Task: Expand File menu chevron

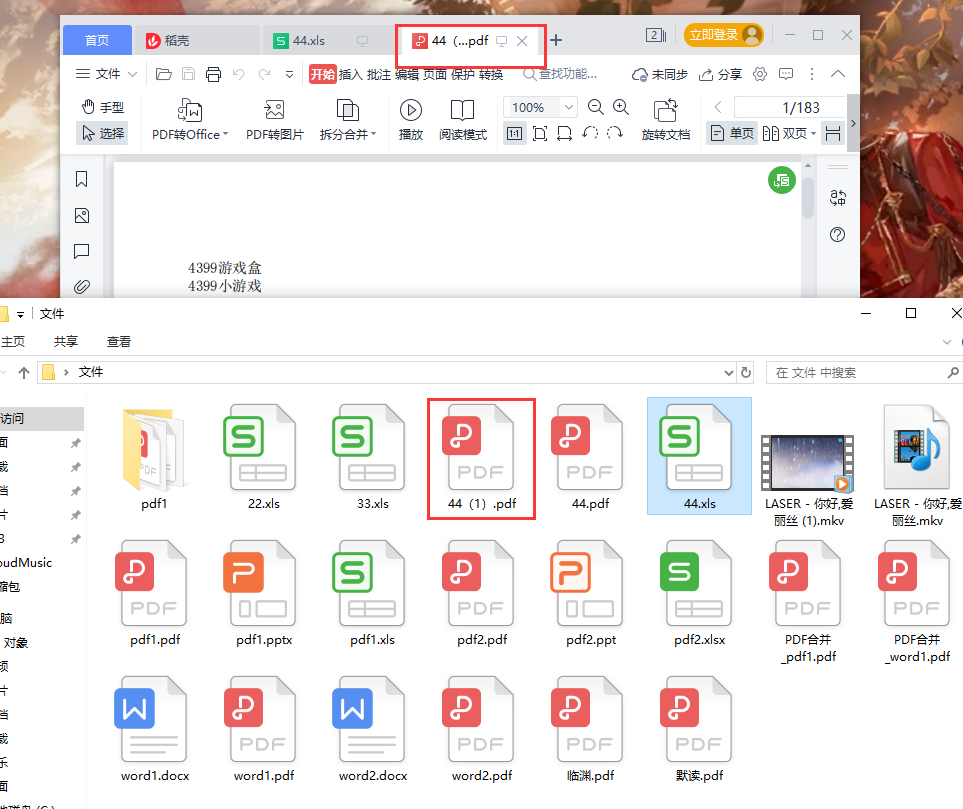Action: 132,74
